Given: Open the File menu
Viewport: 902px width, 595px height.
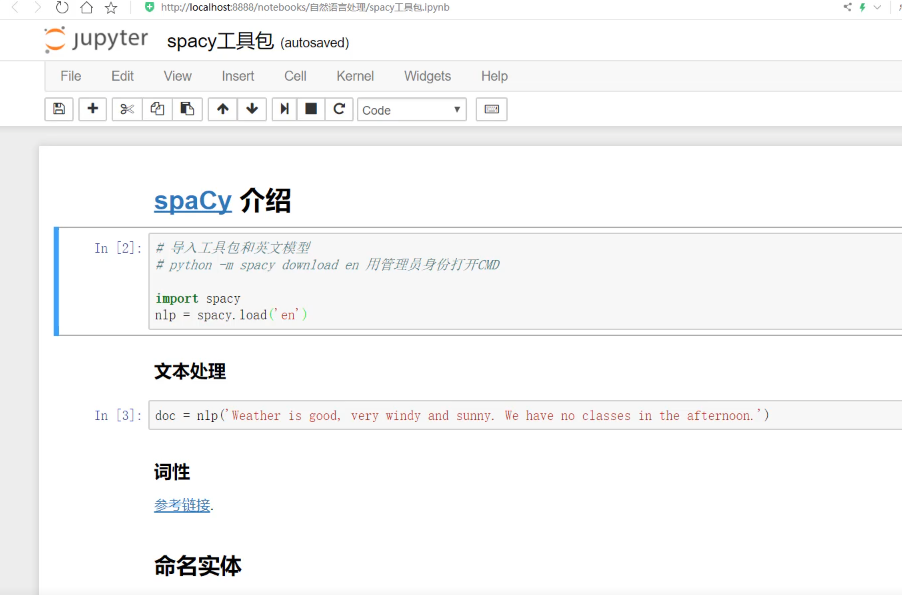Looking at the screenshot, I should 71,76.
